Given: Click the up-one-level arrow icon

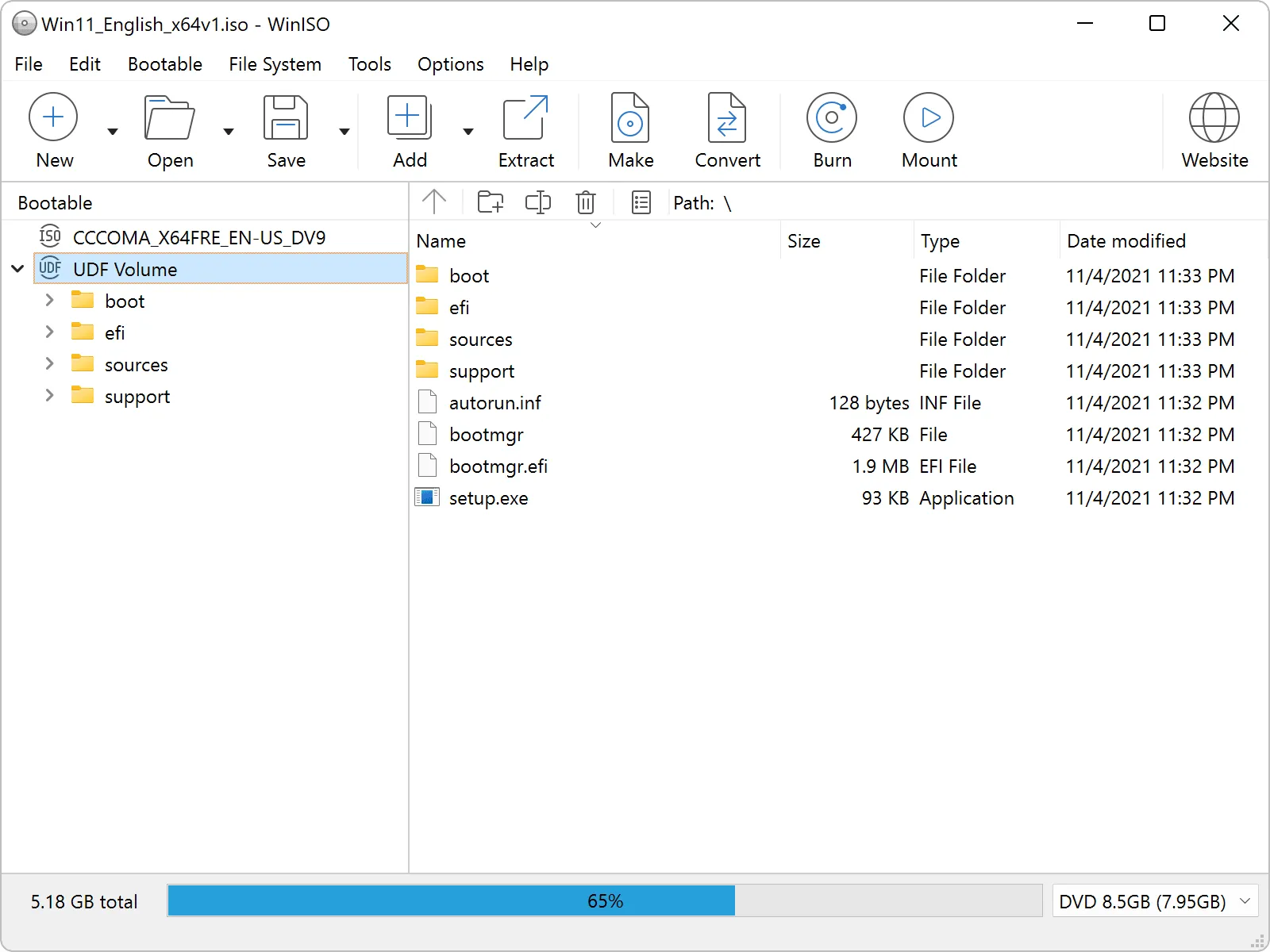Looking at the screenshot, I should coord(434,202).
